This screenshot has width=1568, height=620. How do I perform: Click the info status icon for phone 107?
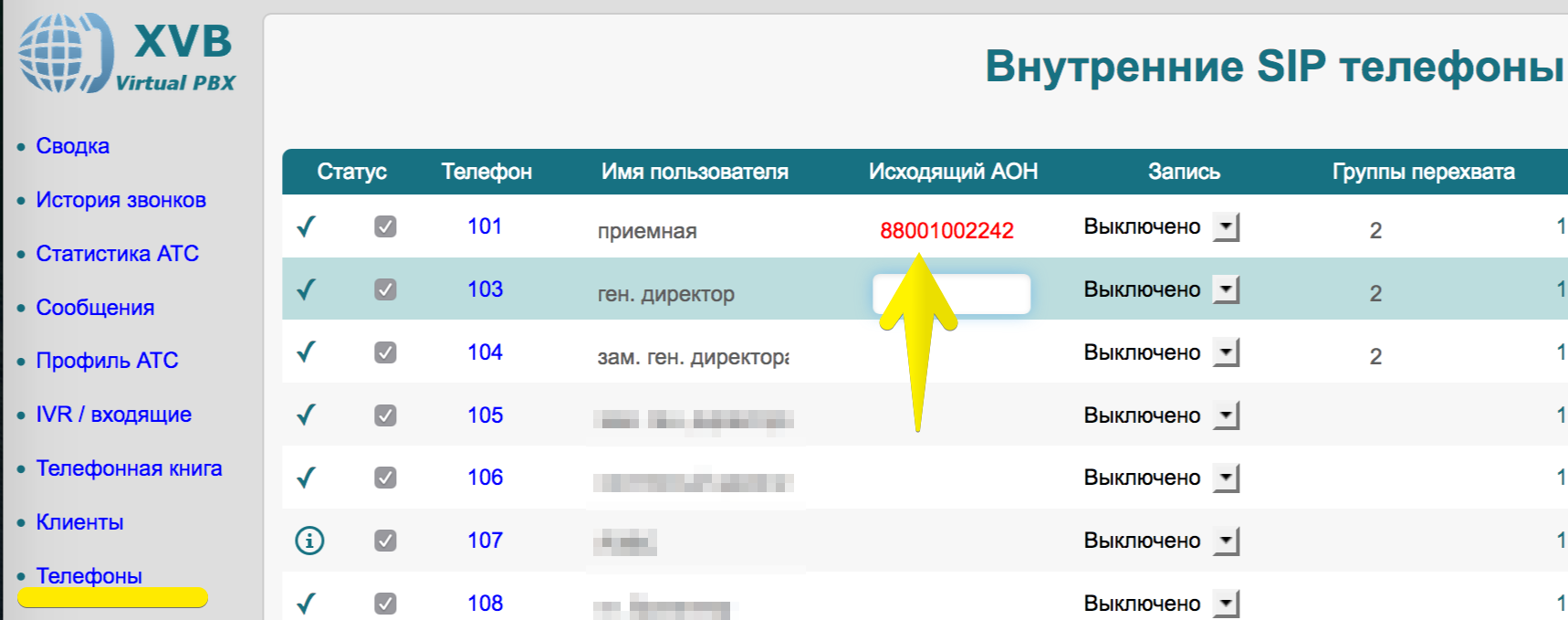[309, 541]
